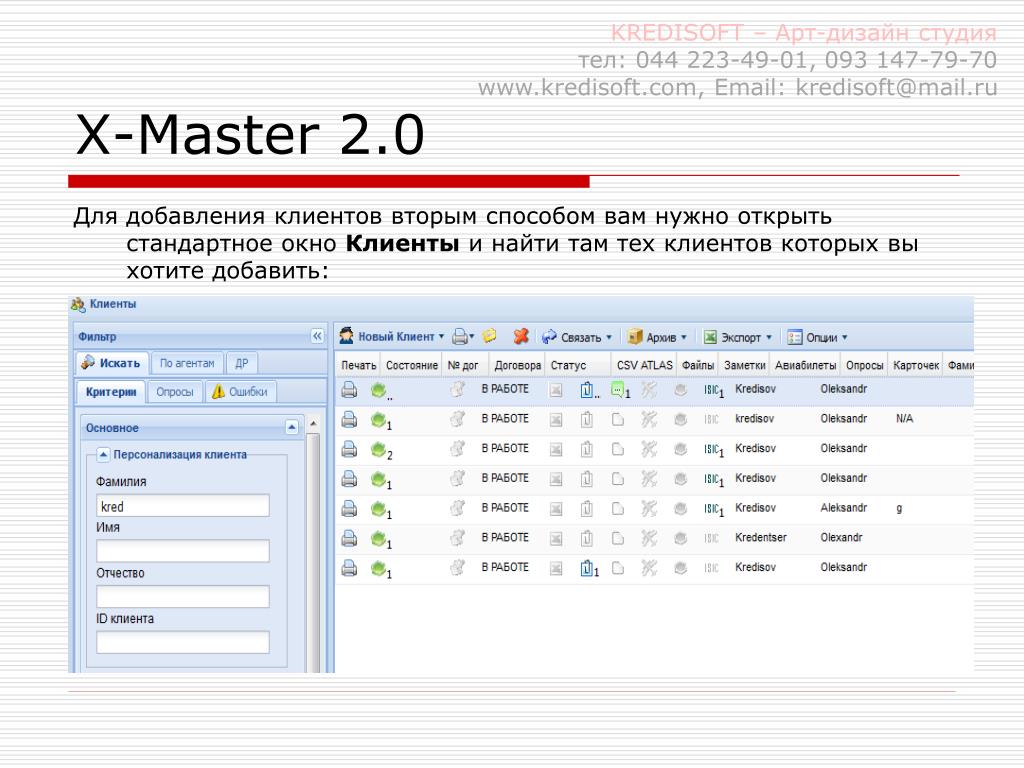Click the yellow notes icon in the toolbar
The image size is (1024, 768).
pos(489,336)
